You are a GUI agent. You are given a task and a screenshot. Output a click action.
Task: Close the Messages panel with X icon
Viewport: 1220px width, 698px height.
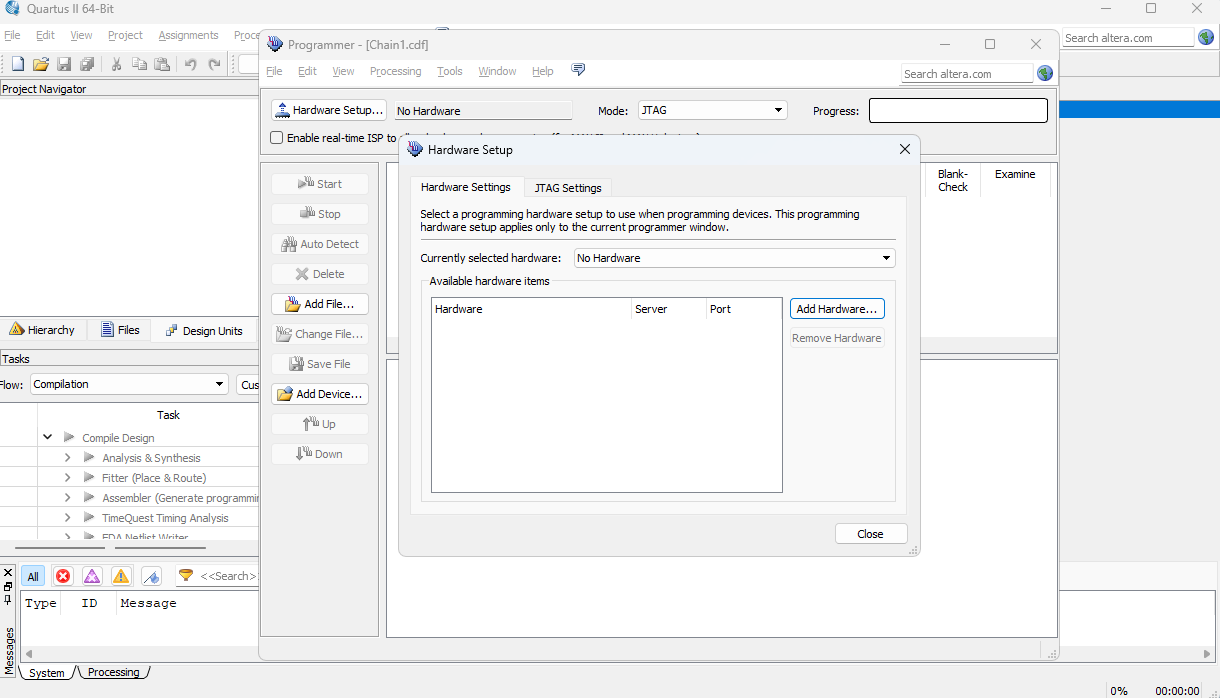[x=8, y=573]
